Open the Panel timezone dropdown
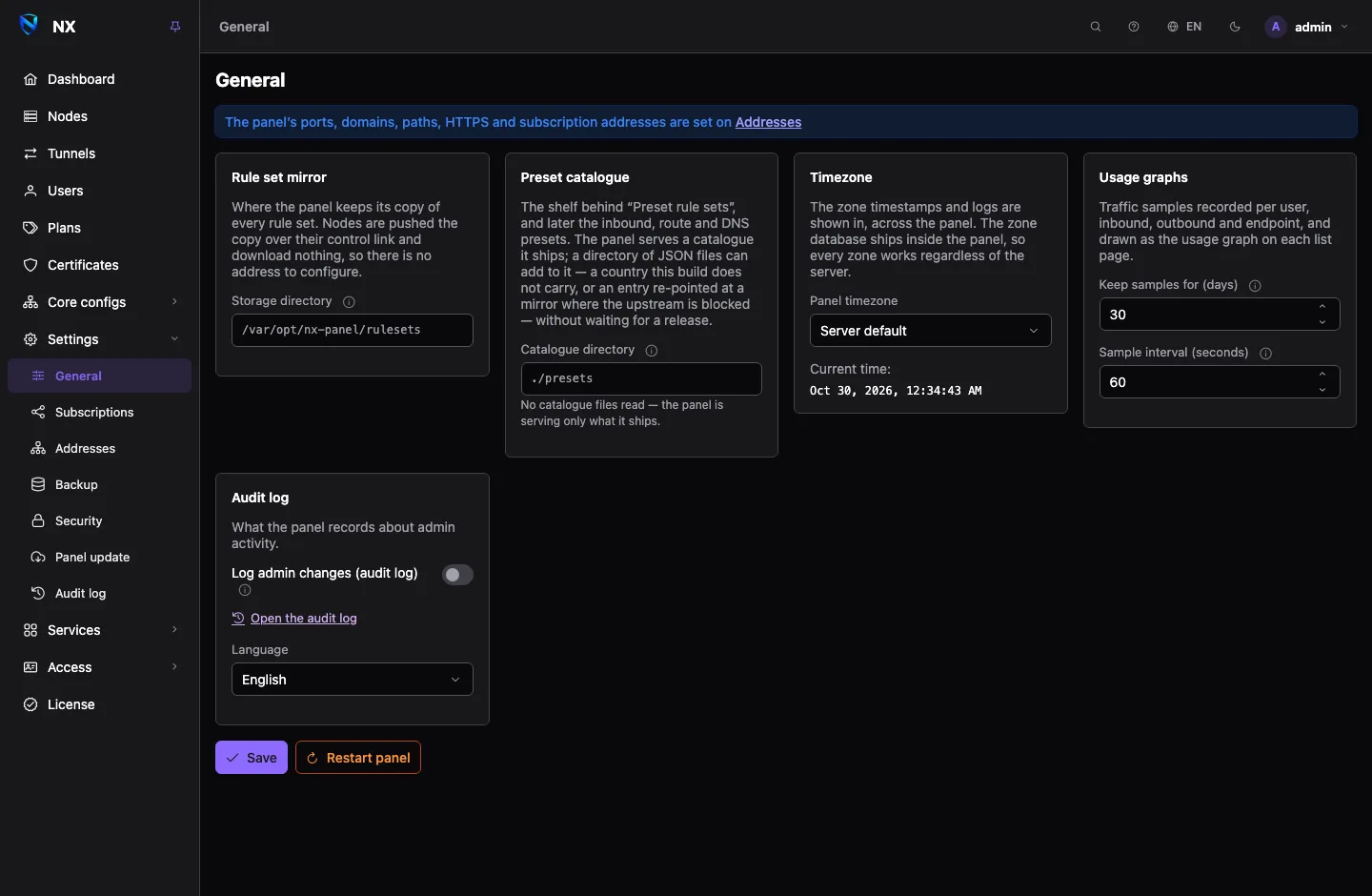Screen dimensions: 1372x896 click(x=930, y=331)
